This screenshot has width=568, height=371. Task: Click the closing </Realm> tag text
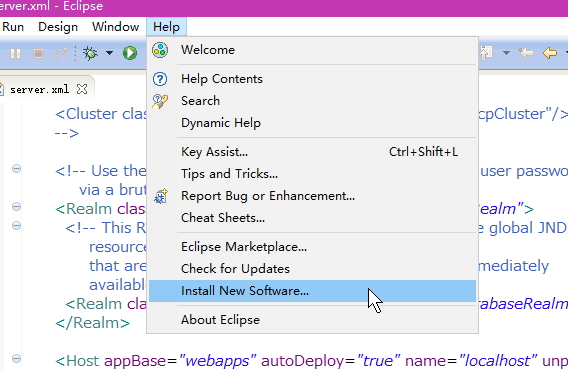click(x=92, y=323)
